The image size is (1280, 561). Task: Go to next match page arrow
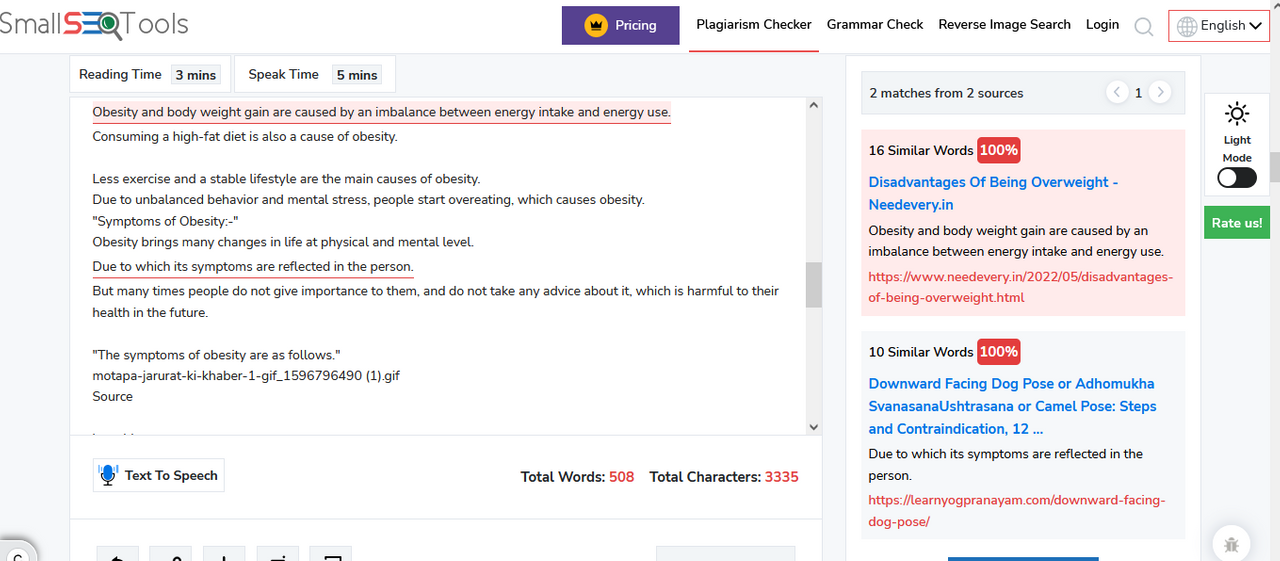[1160, 92]
